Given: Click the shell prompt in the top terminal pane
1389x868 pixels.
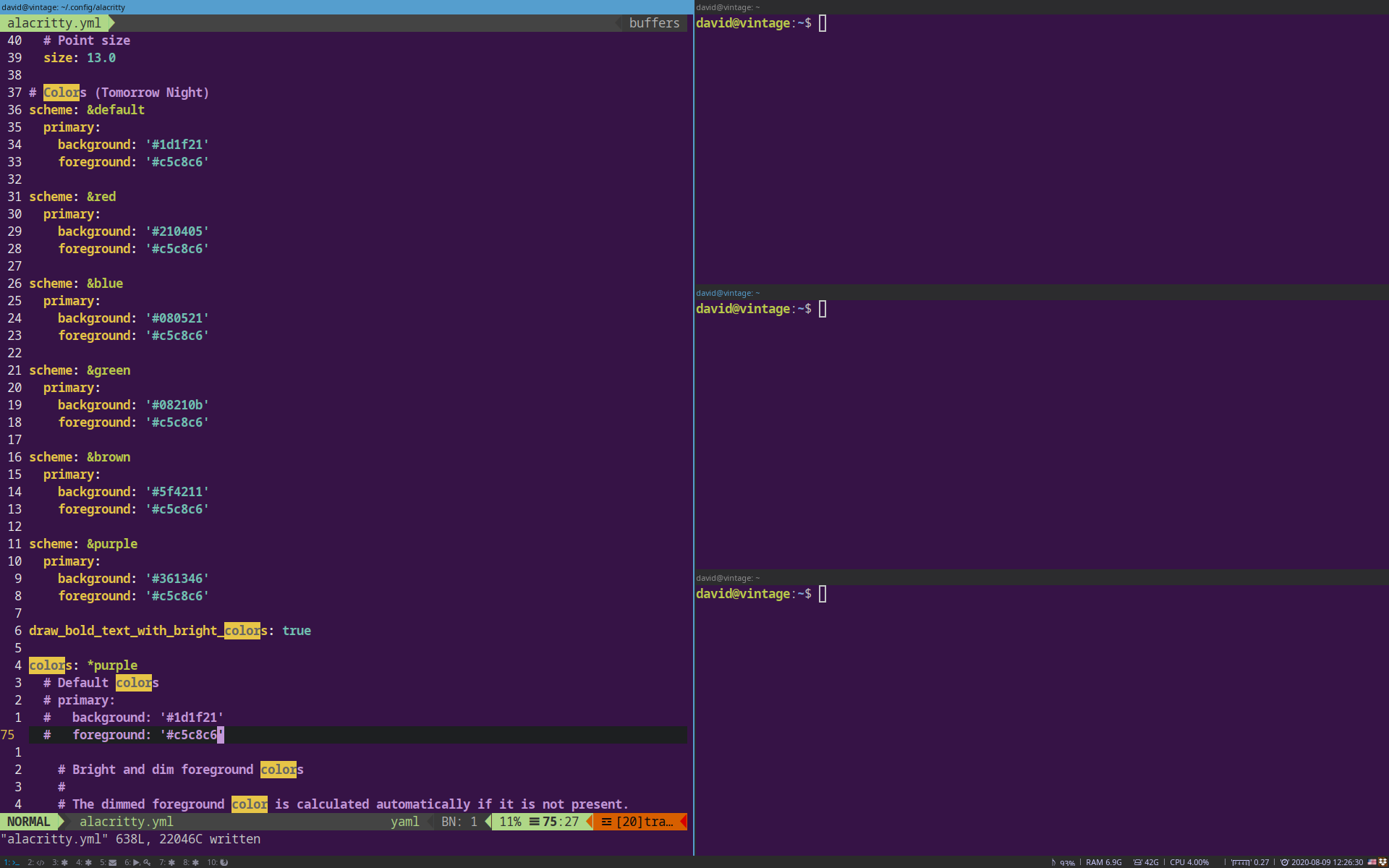Looking at the screenshot, I should click(756, 23).
